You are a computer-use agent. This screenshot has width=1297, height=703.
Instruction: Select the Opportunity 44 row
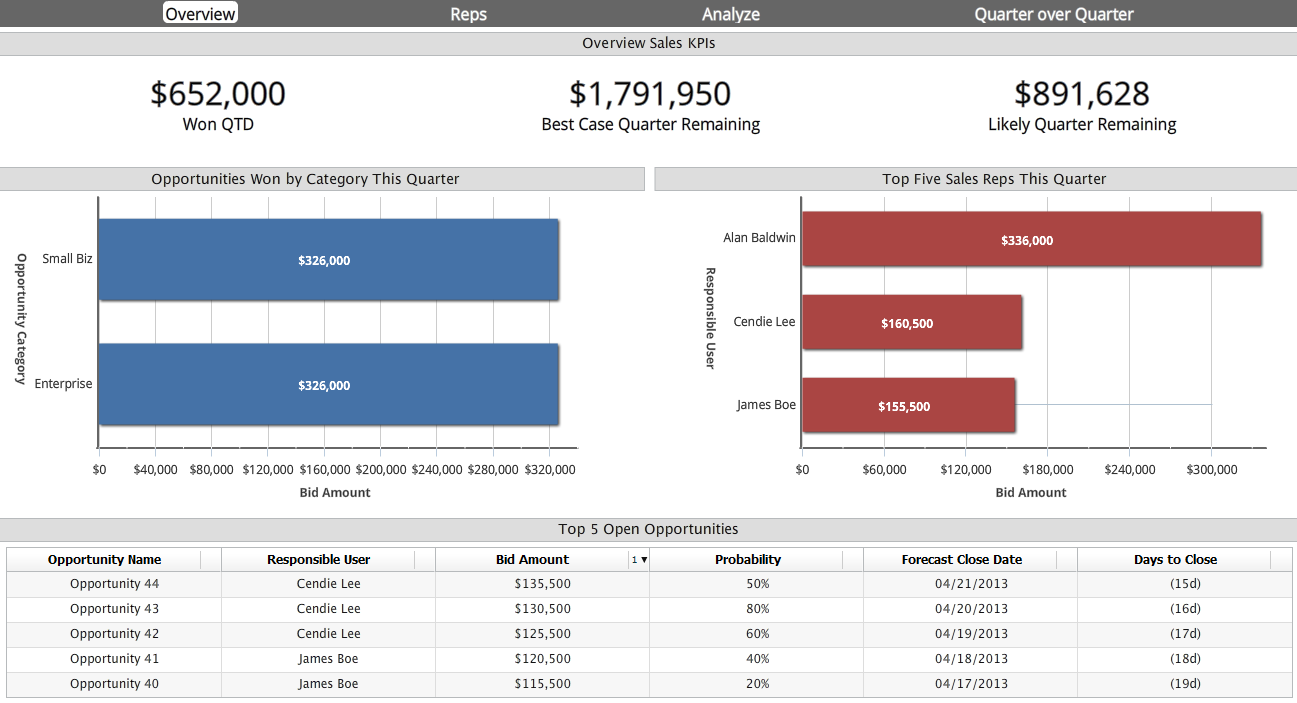[649, 584]
